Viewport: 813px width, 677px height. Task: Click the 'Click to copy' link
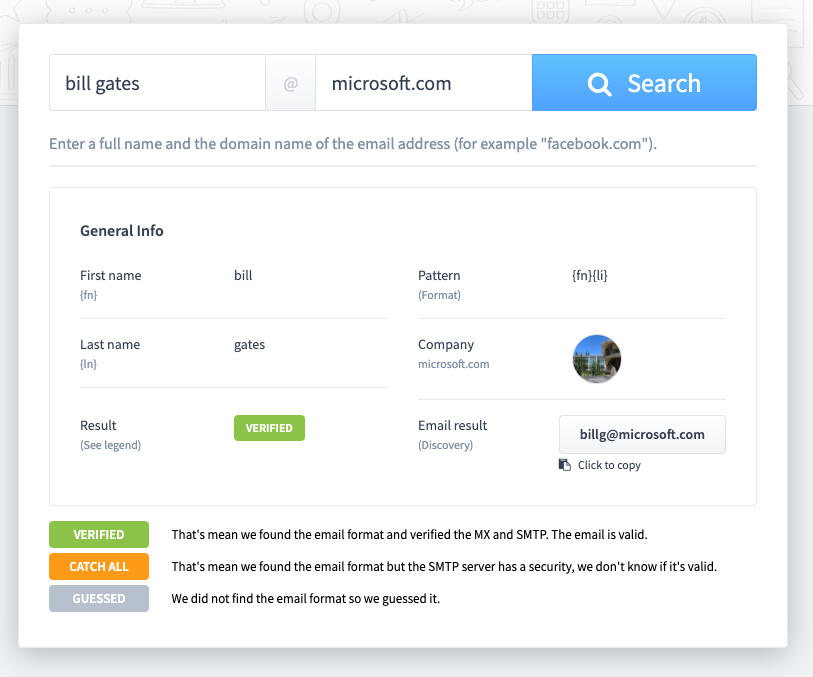click(609, 465)
